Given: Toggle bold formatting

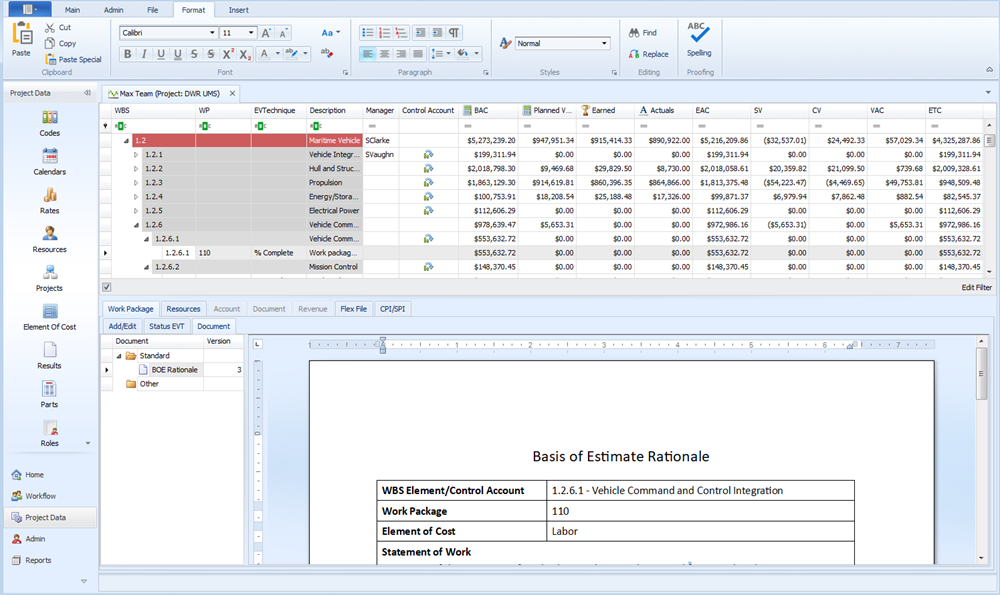Looking at the screenshot, I should (x=126, y=54).
